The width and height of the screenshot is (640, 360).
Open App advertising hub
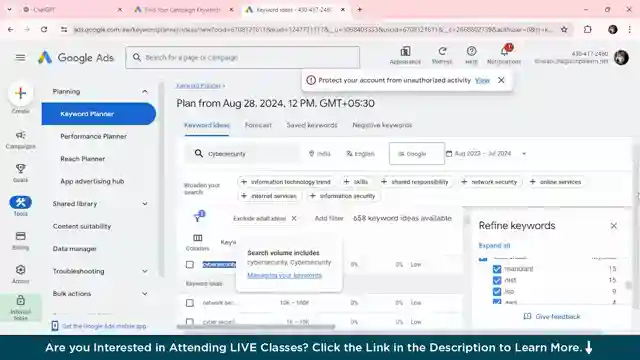(x=92, y=181)
